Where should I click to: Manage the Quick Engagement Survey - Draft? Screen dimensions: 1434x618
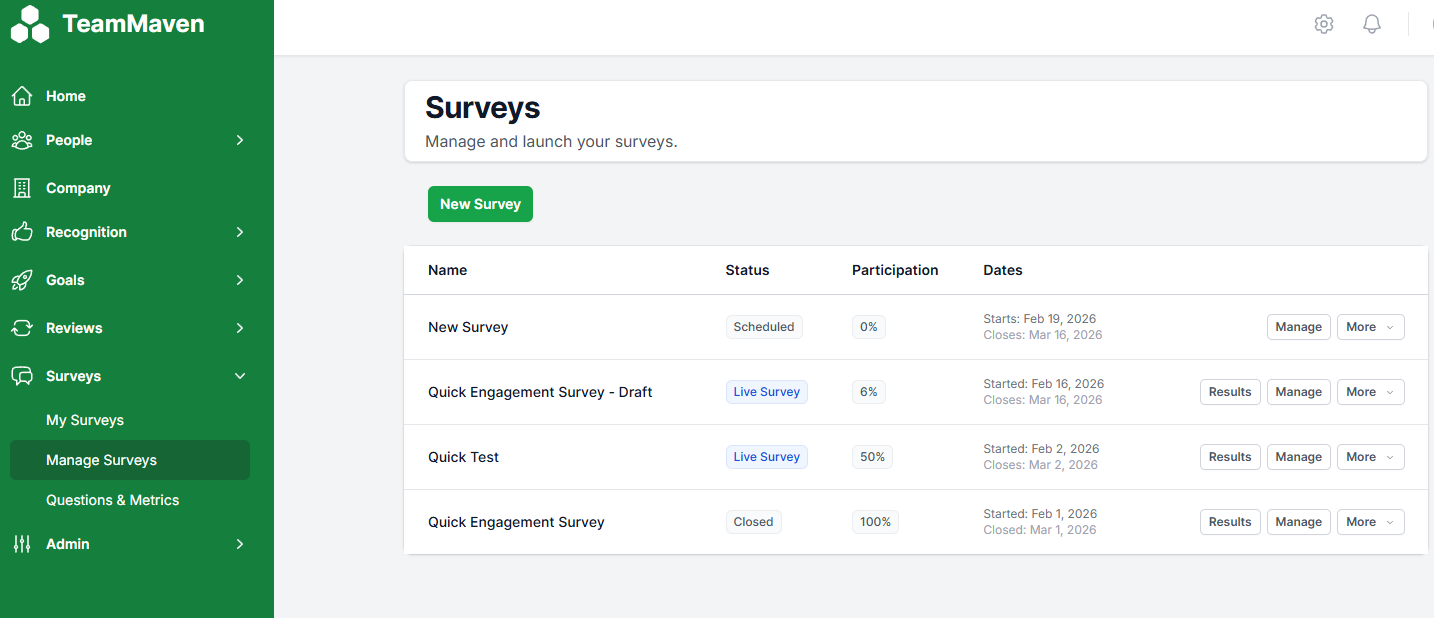pos(1298,392)
